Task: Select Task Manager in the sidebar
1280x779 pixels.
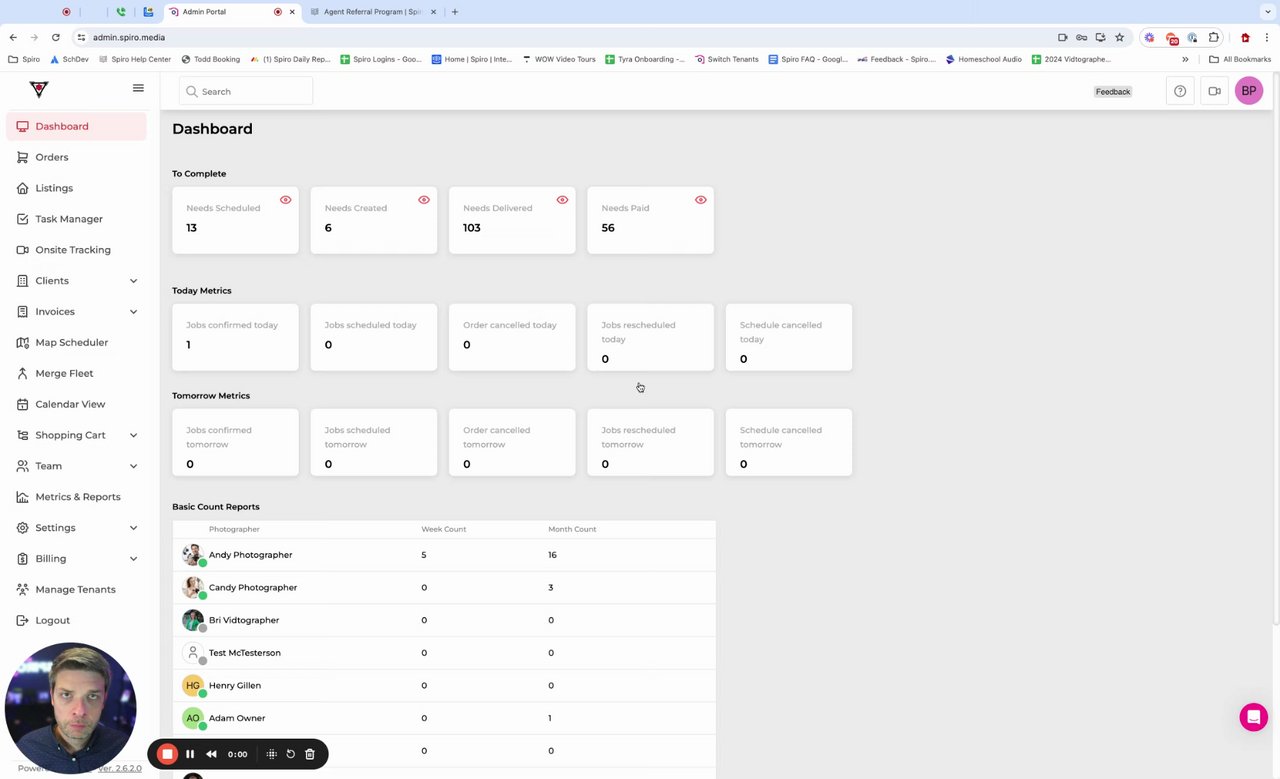Action: pyautogui.click(x=76, y=219)
